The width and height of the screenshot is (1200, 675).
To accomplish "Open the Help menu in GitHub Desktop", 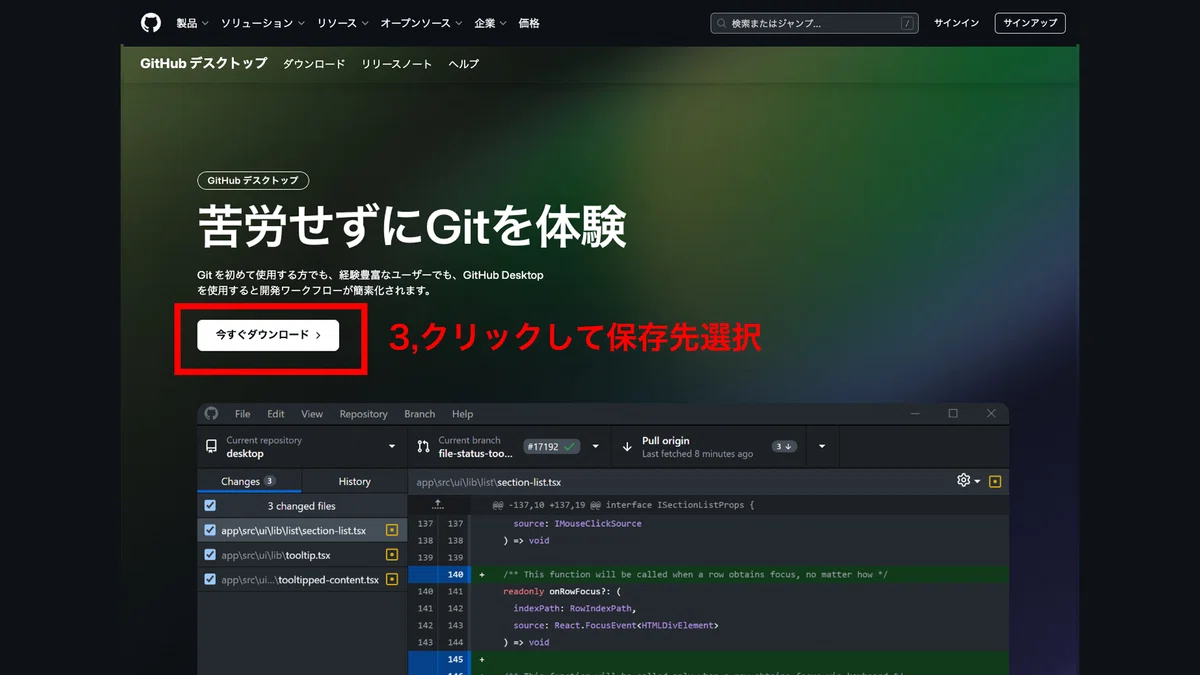I will click(x=462, y=414).
